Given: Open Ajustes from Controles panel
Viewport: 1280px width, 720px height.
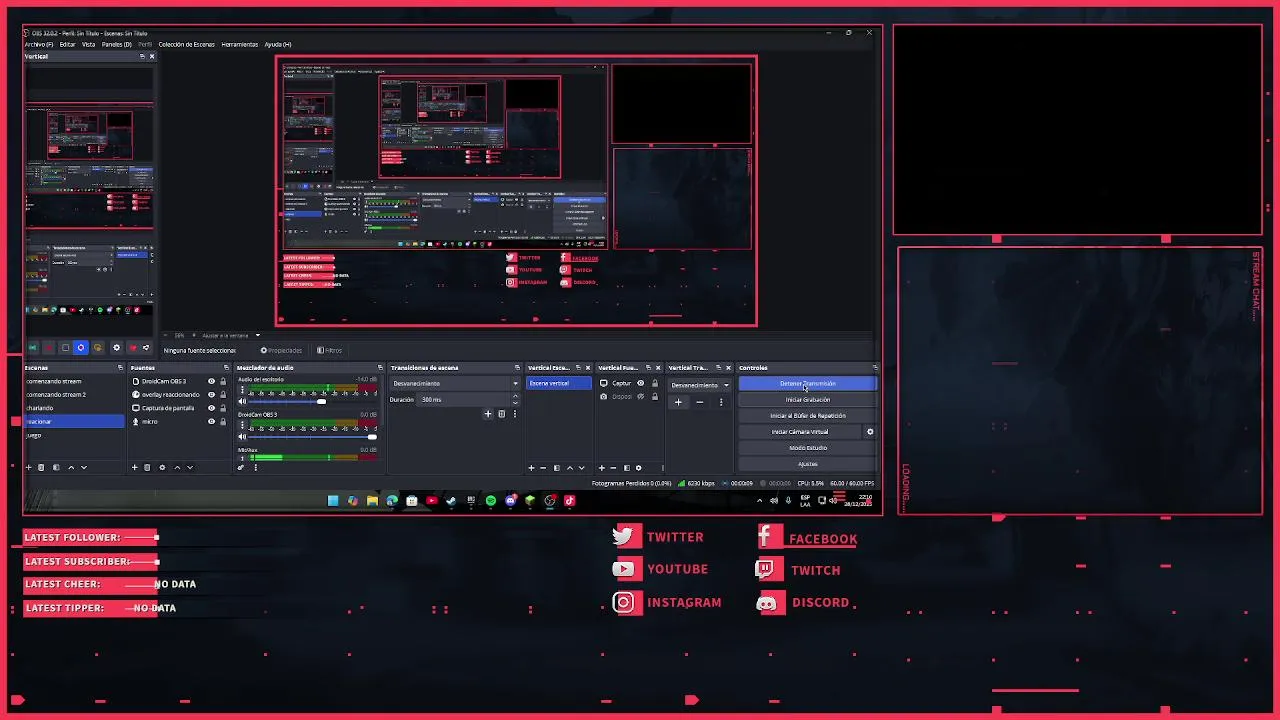Looking at the screenshot, I should tap(807, 464).
